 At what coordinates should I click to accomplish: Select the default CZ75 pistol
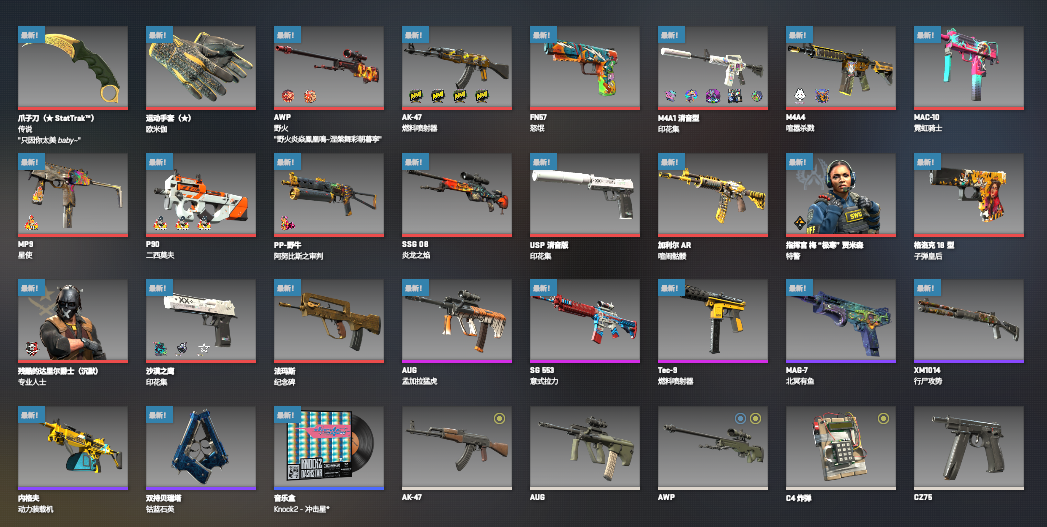pyautogui.click(x=969, y=448)
